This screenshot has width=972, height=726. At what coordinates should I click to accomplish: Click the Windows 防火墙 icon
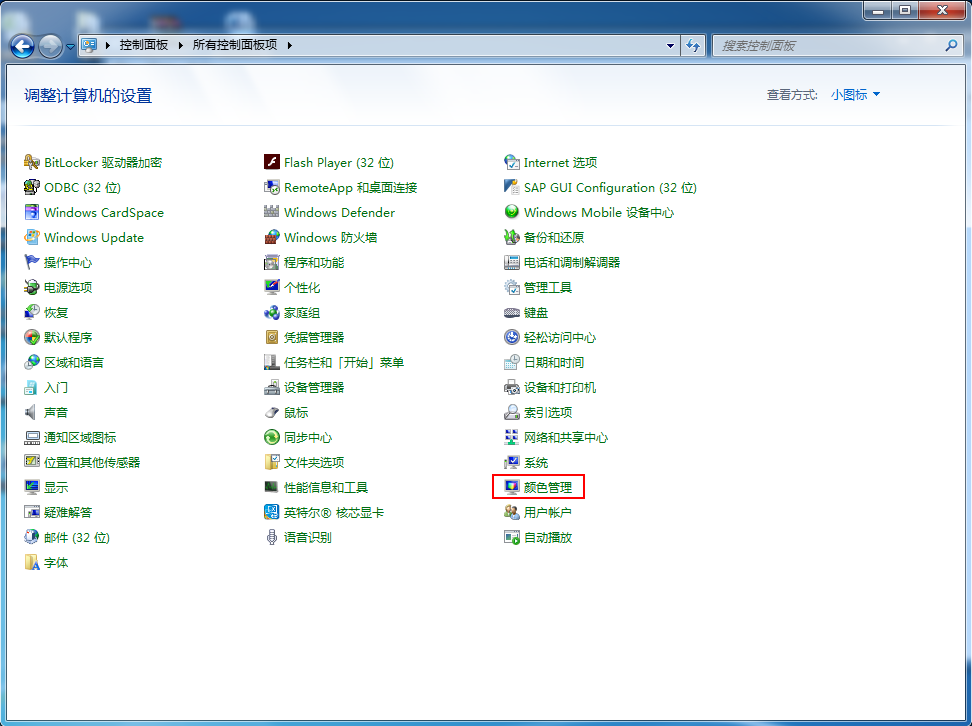click(x=272, y=237)
